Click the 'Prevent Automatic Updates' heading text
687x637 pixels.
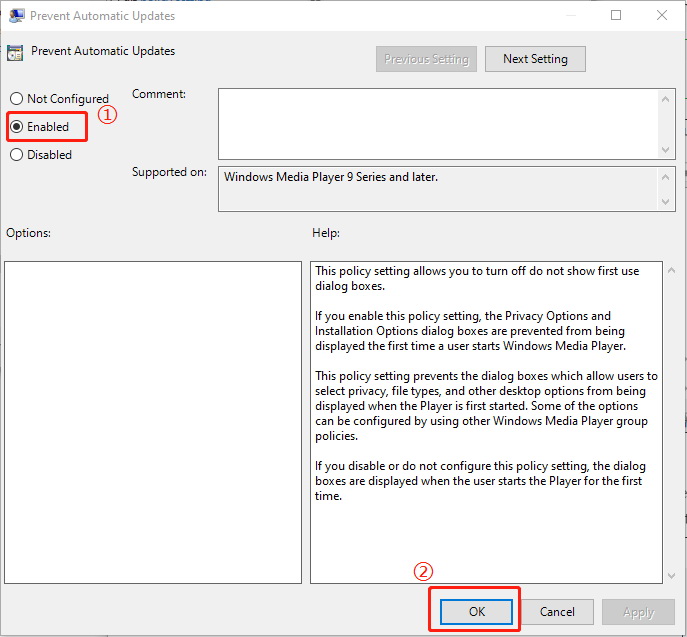click(x=103, y=51)
